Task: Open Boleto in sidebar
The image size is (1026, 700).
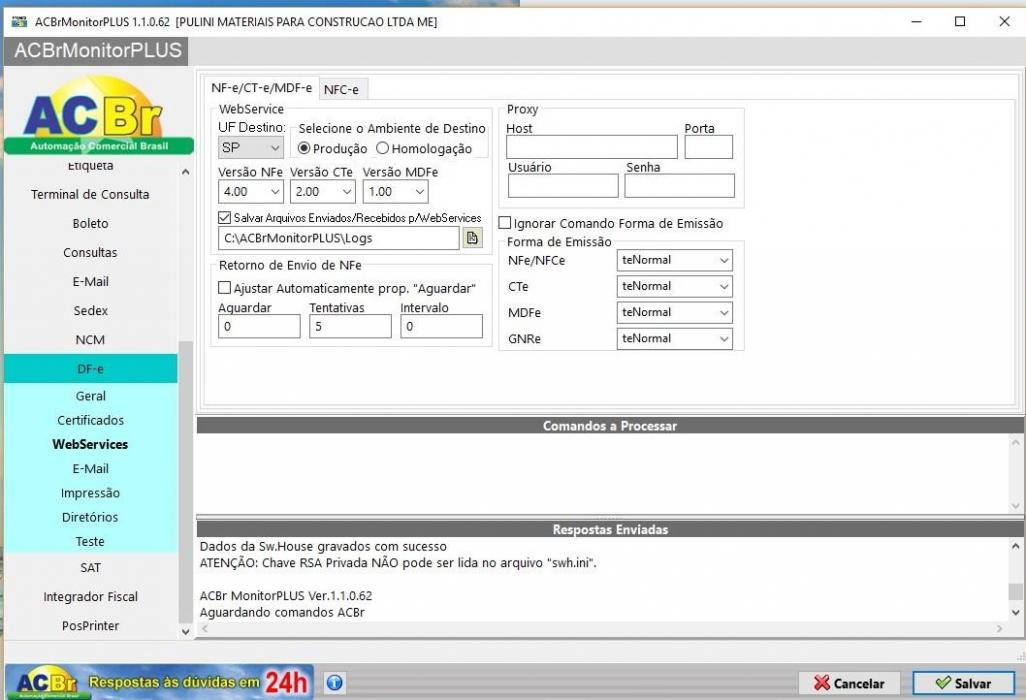Action: pyautogui.click(x=90, y=223)
